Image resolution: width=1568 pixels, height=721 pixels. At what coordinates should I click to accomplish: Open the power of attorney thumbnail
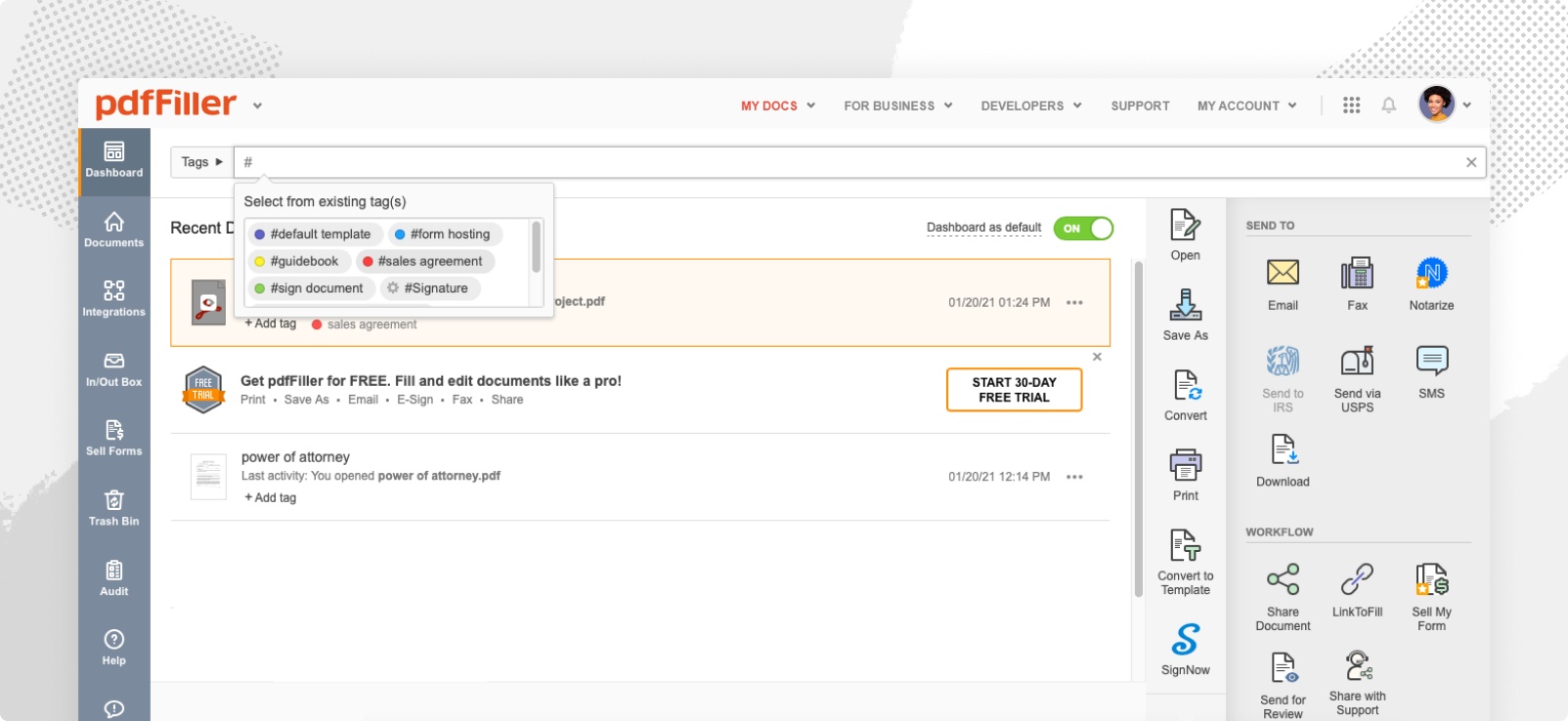208,477
